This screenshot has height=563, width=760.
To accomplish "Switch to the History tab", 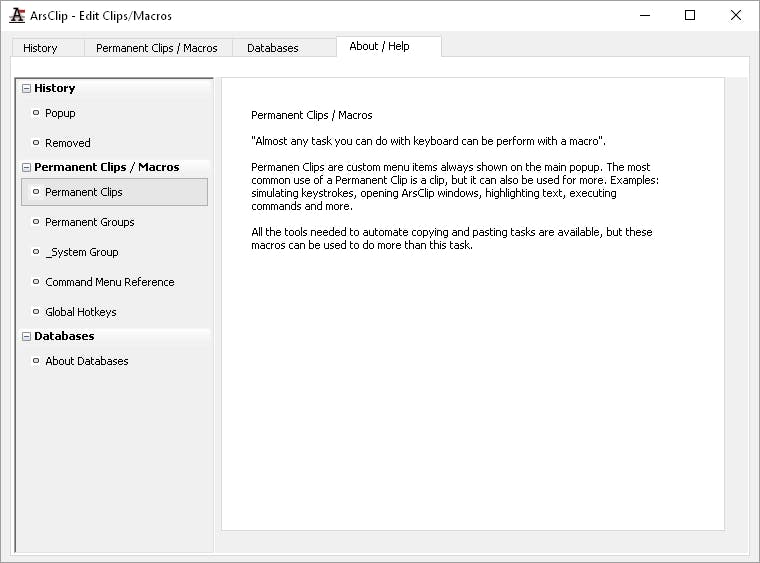I will 48,48.
